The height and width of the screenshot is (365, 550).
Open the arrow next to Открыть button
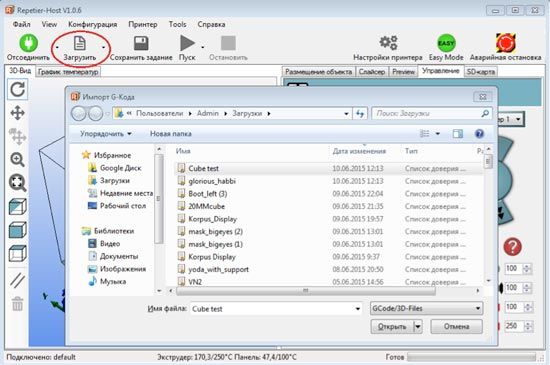418,327
